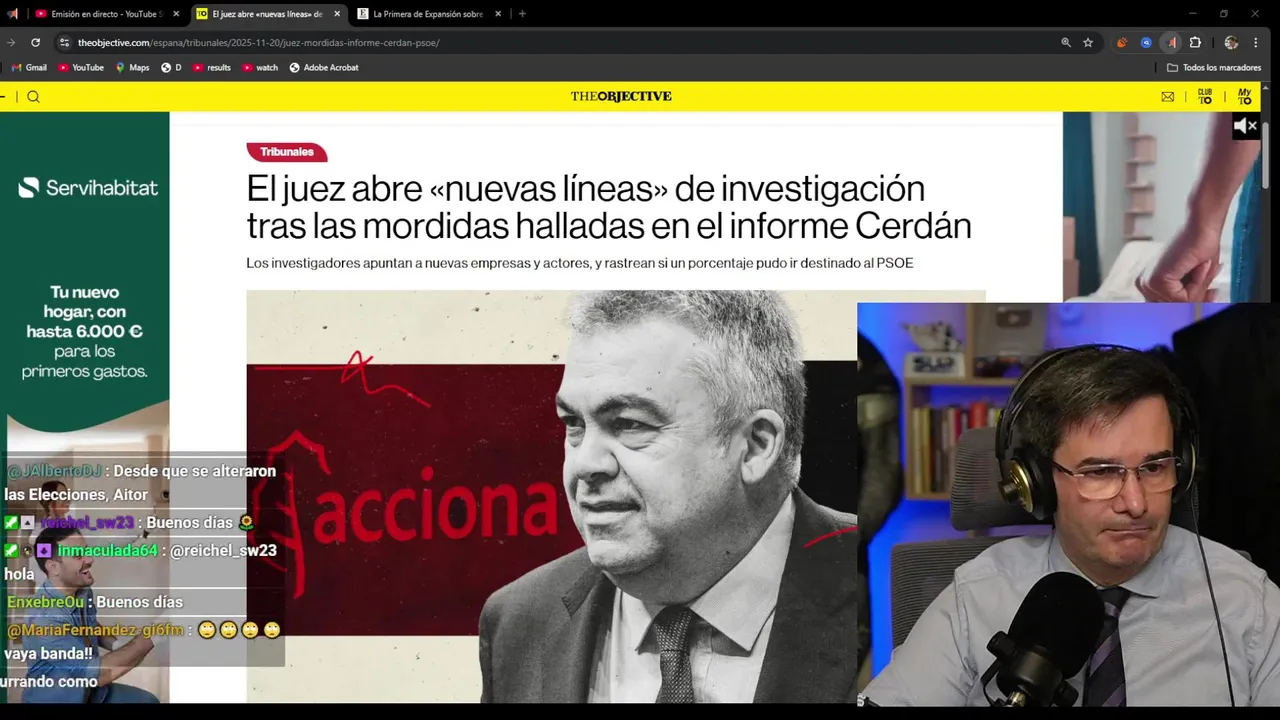This screenshot has width=1280, height=720.
Task: Switch to El juez abre nuevas líneas tab
Action: tap(268, 14)
